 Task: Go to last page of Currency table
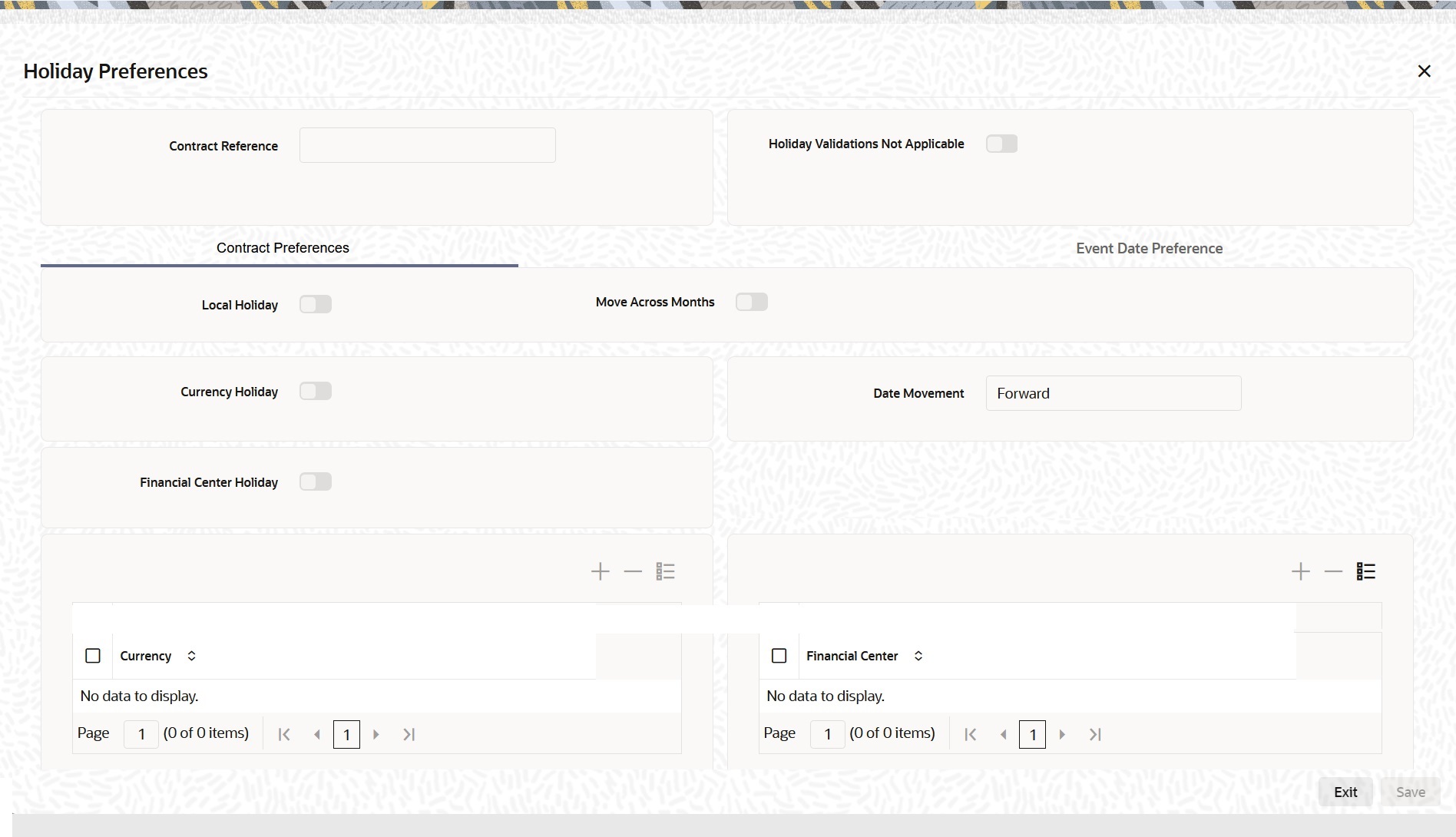pos(409,734)
